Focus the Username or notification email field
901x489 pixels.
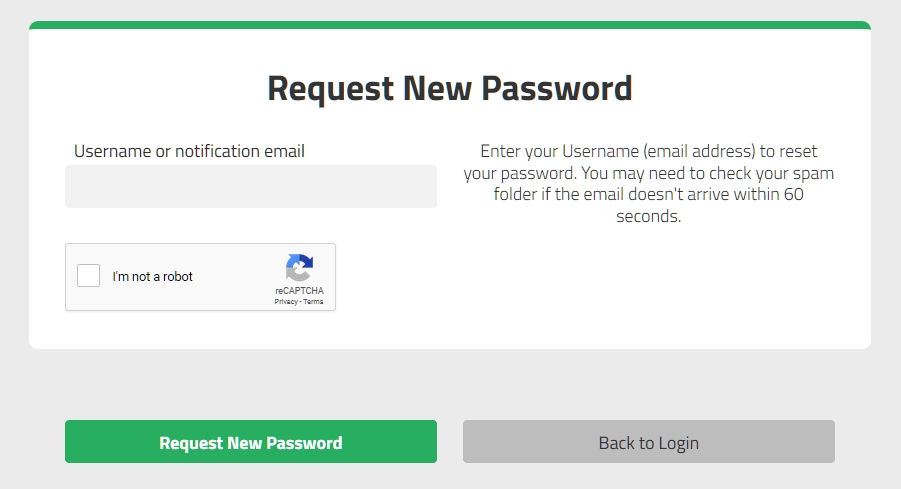click(x=251, y=186)
